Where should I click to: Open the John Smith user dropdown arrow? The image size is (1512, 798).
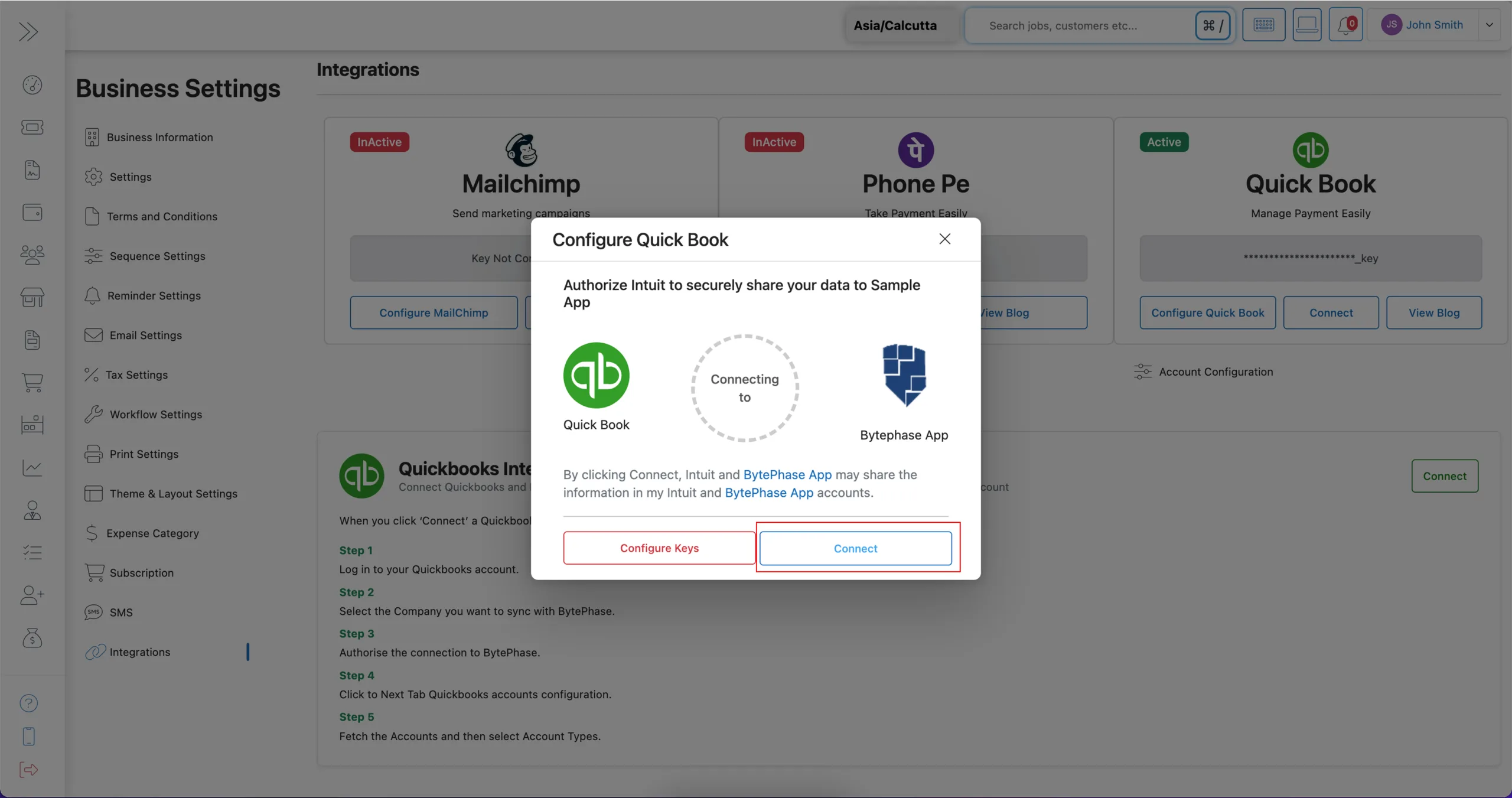(1489, 25)
